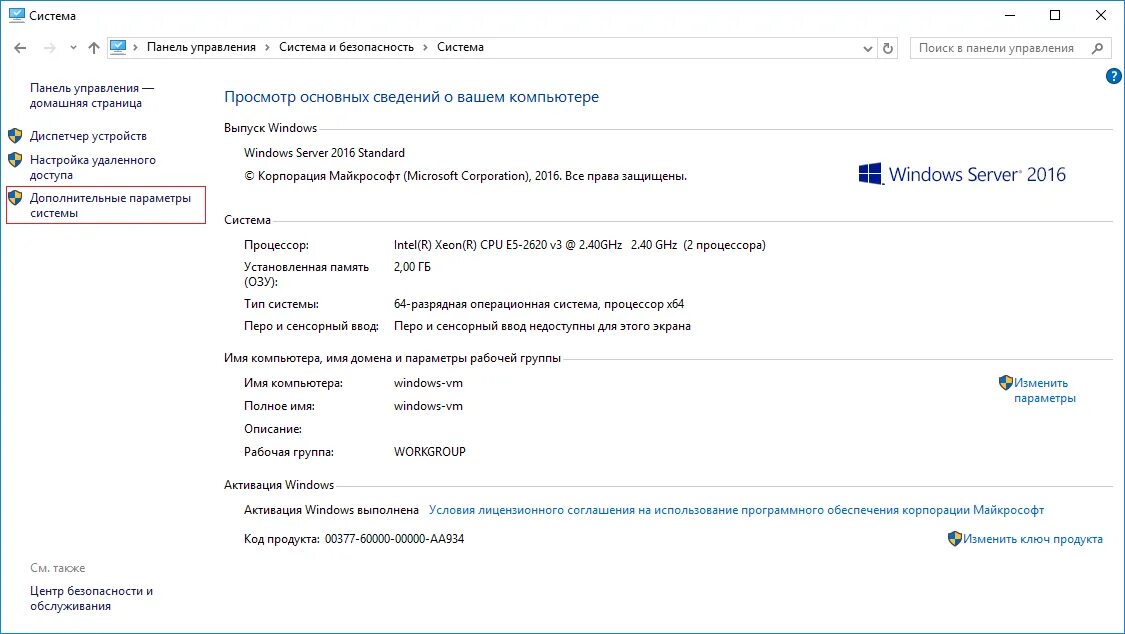Click the heading 'Просмотр основных сведений о вашем компьютере'
This screenshot has height=634, width=1125.
point(411,97)
